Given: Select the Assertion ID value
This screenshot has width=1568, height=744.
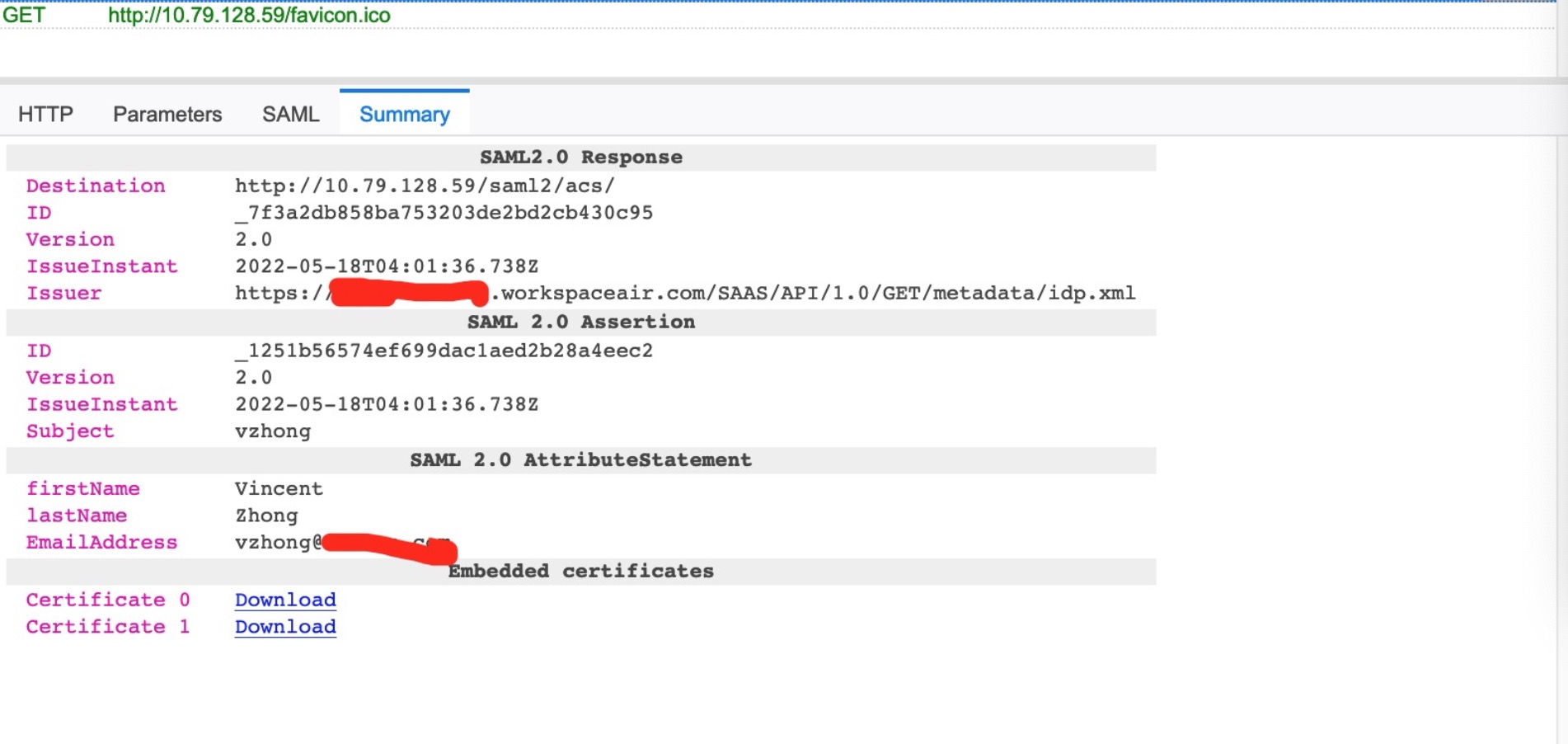Looking at the screenshot, I should (x=443, y=350).
